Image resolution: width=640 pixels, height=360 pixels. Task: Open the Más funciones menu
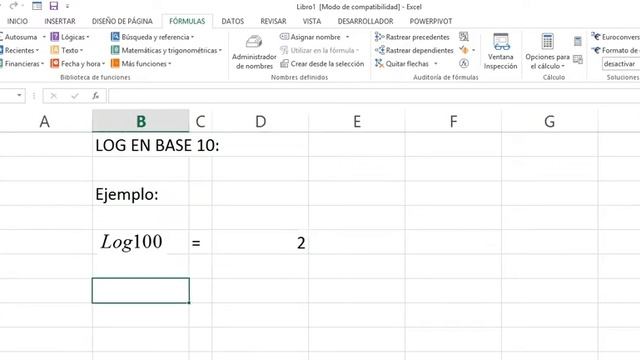pyautogui.click(x=141, y=64)
